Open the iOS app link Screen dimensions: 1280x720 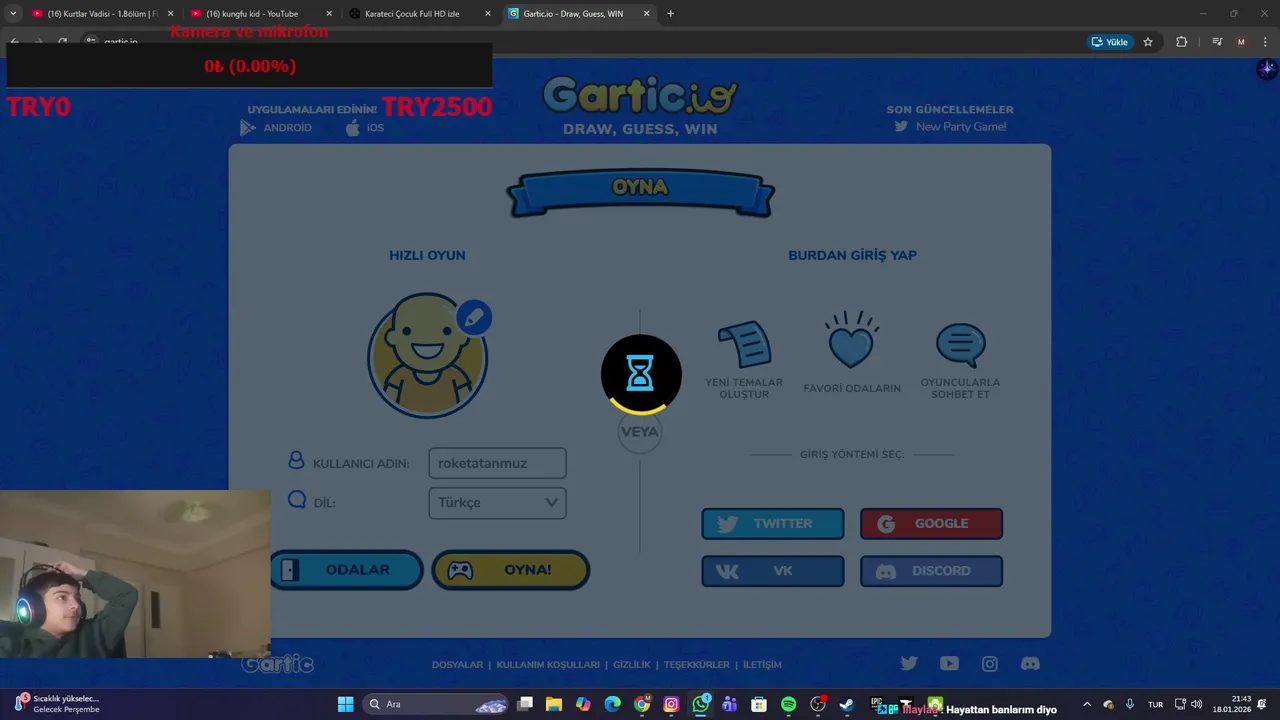(x=365, y=128)
